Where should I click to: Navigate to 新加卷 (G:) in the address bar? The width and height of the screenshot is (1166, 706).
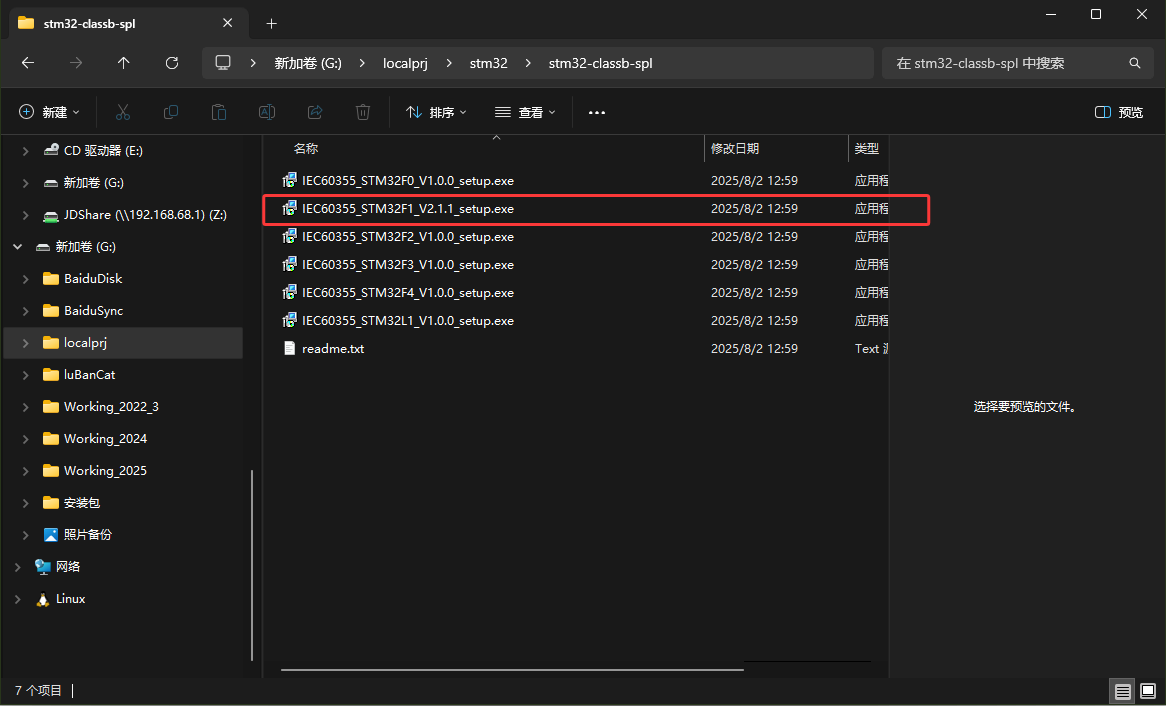pyautogui.click(x=308, y=63)
